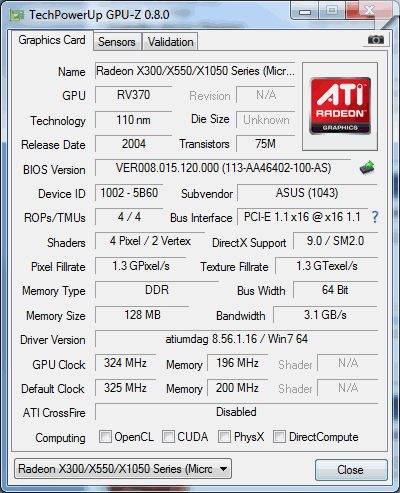The width and height of the screenshot is (400, 493).
Task: Click the GPU Clock row Shader N/A field
Action: [x=348, y=363]
